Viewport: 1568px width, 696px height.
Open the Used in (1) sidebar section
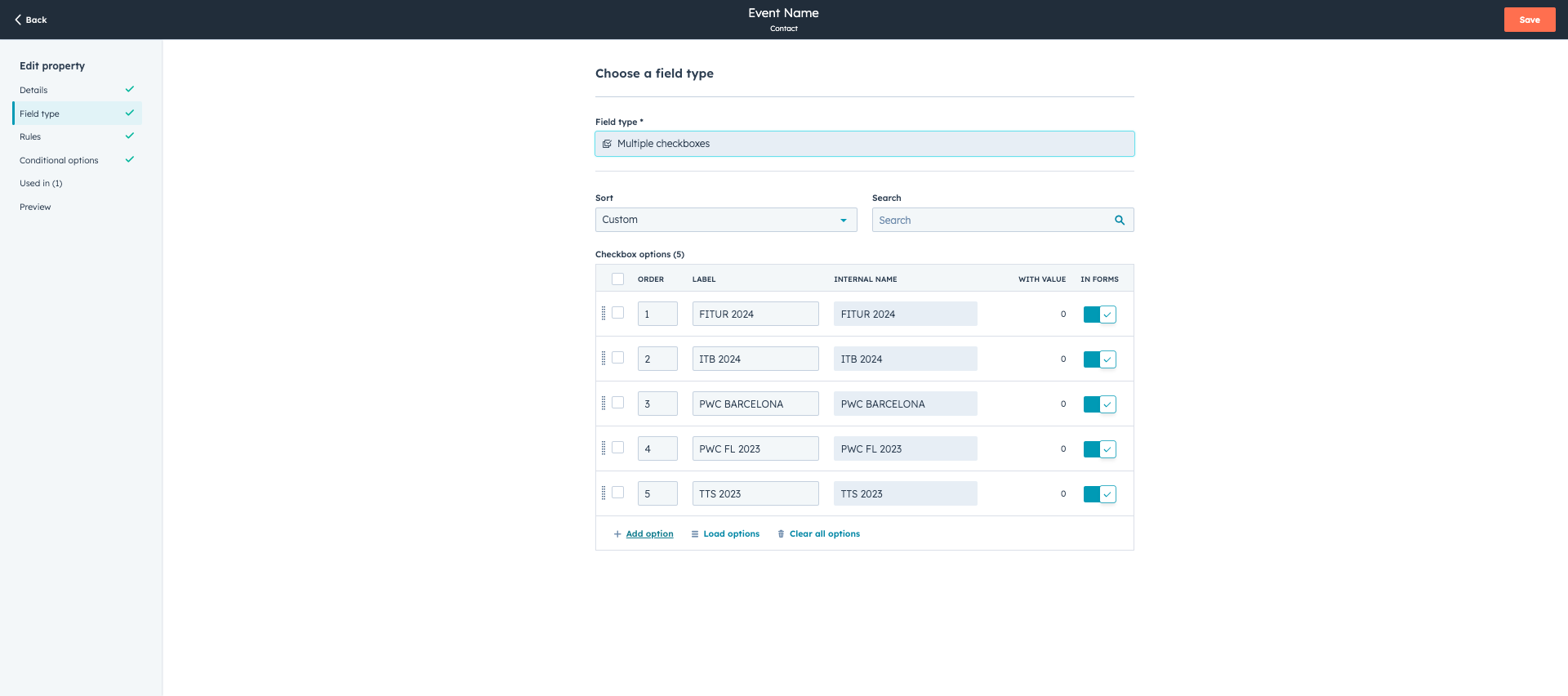pos(77,183)
